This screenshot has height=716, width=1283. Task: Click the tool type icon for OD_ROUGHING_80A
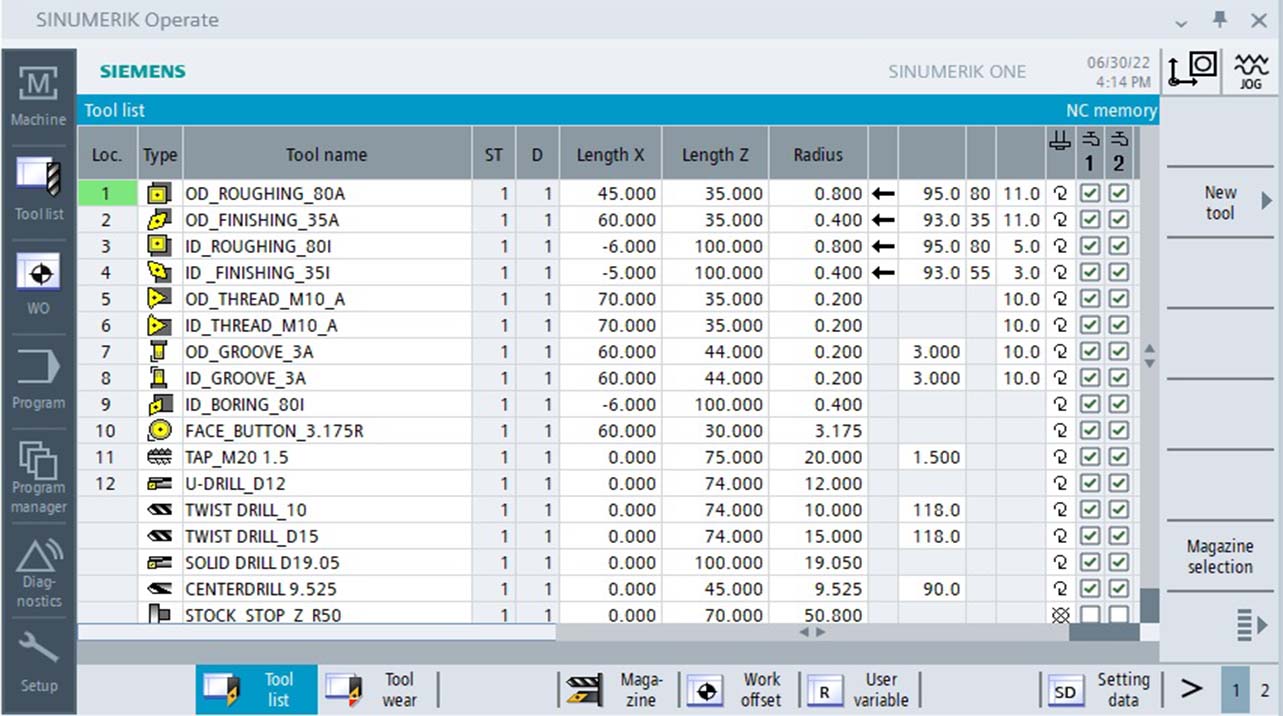158,194
